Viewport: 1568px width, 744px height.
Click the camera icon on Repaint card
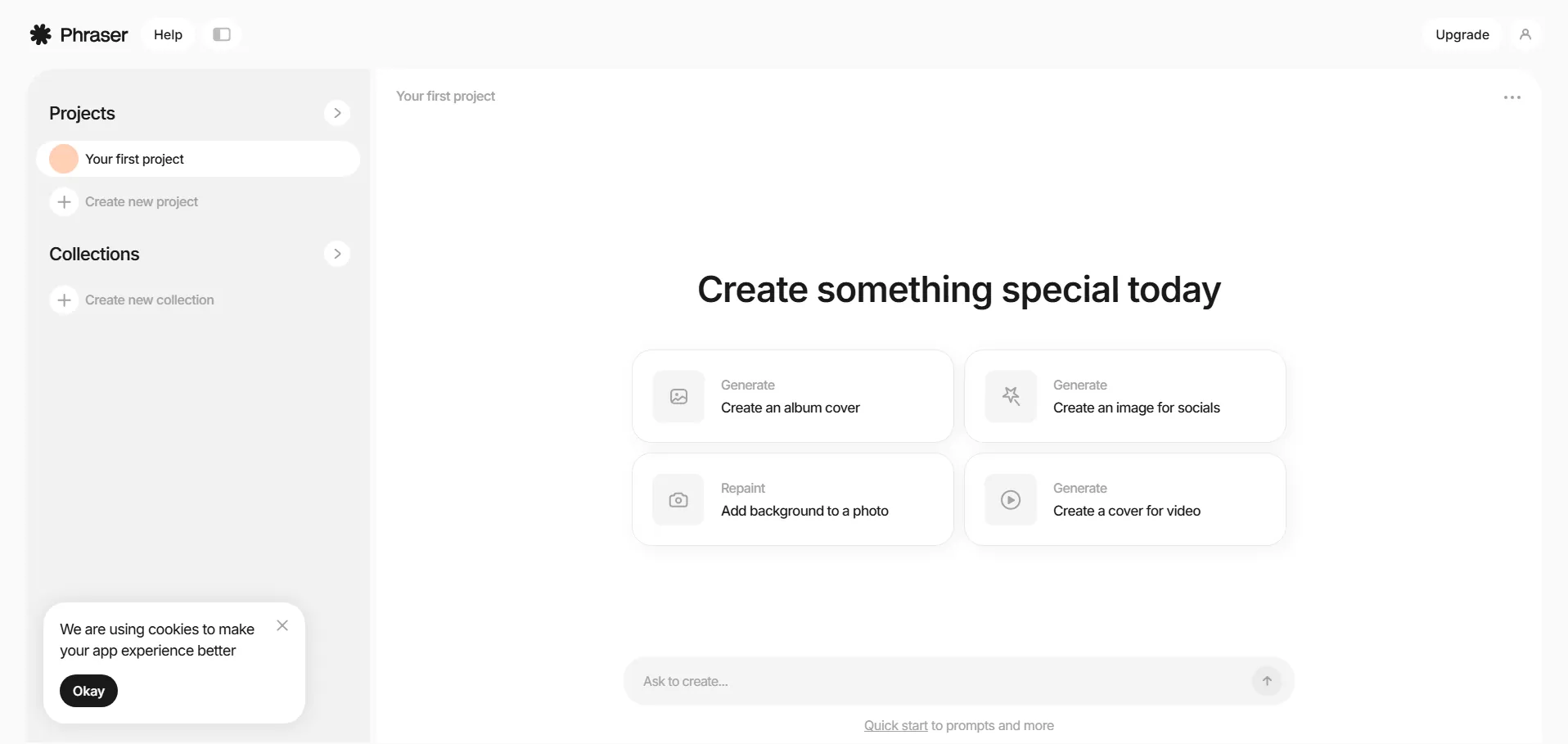tap(678, 500)
